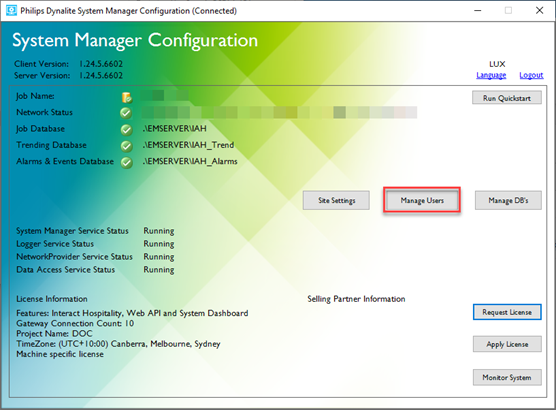Click the System Manager Configuration heading

[x=135, y=40]
